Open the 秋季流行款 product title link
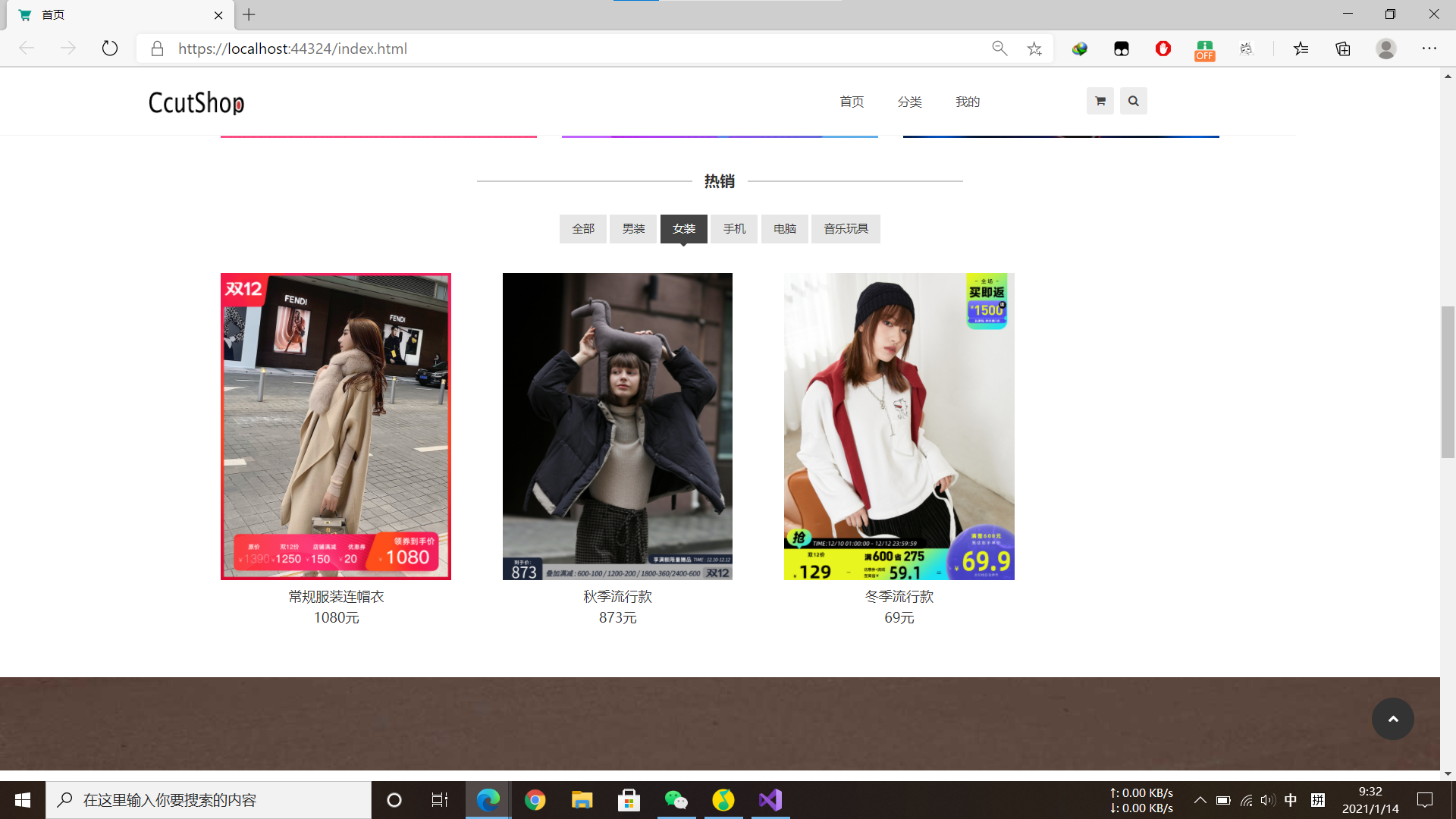 click(x=617, y=597)
